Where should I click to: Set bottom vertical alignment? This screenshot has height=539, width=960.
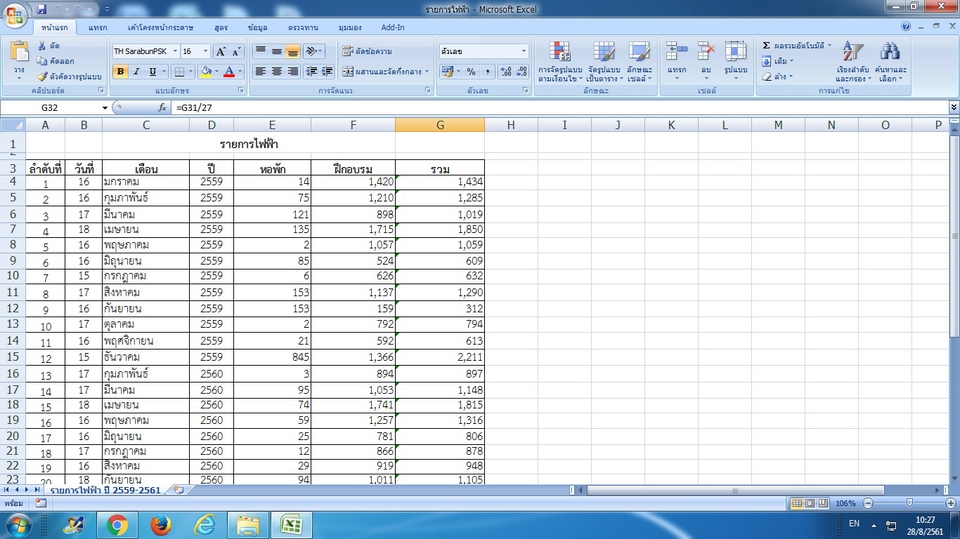293,51
